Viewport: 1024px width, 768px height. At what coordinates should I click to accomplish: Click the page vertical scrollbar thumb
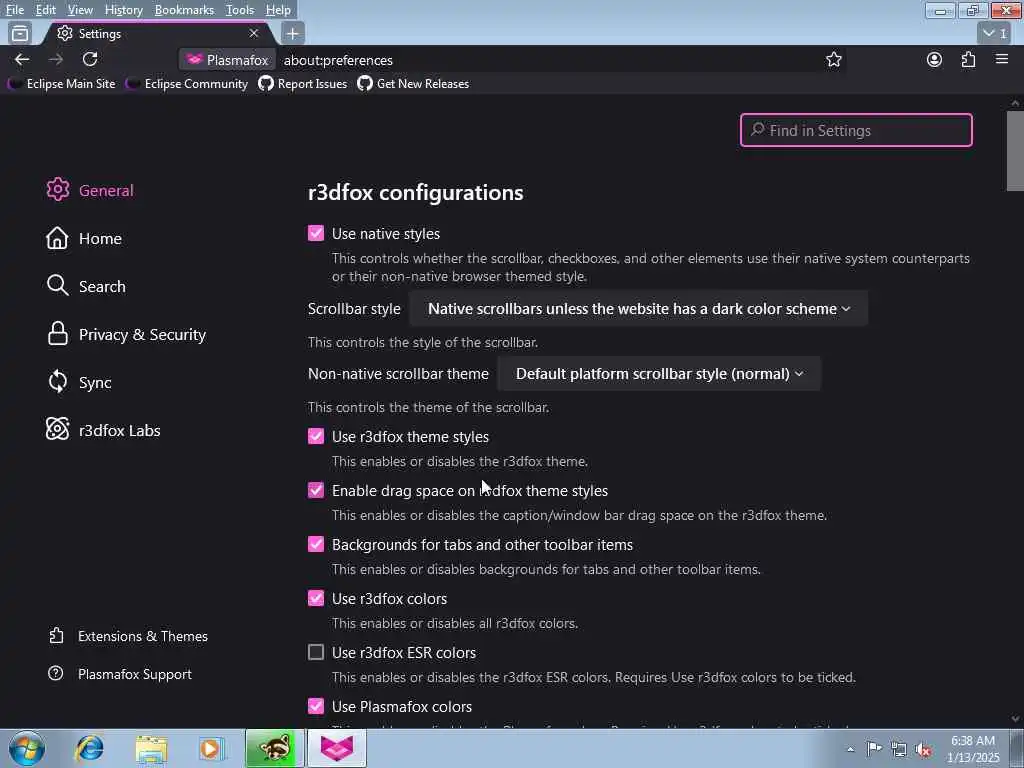[1015, 151]
